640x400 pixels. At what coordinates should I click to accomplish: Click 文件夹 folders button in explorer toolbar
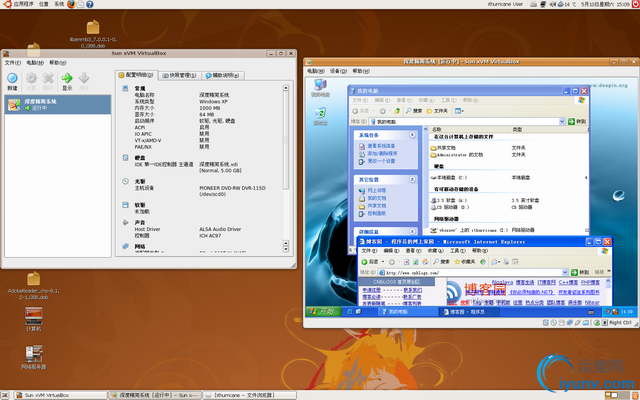(x=437, y=111)
